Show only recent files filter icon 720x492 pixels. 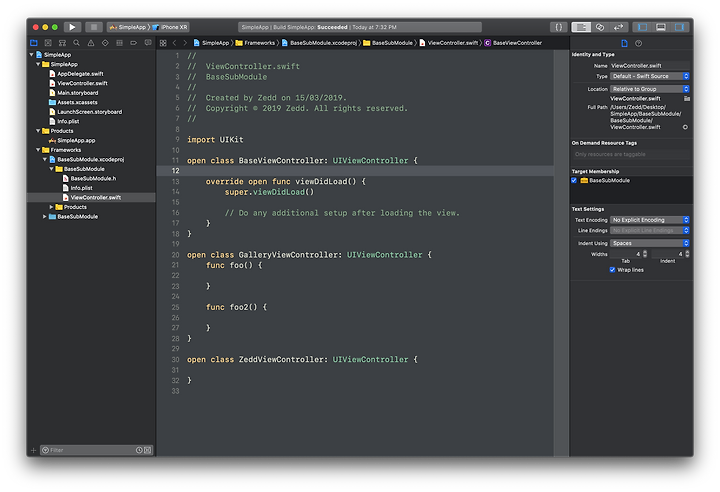(x=139, y=450)
